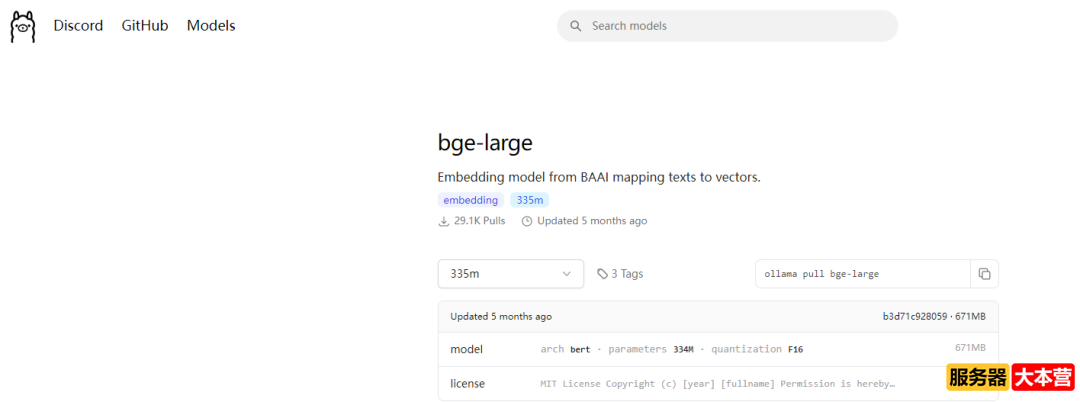This screenshot has height=402, width=1080.
Task: Copy the ollama pull command
Action: 984,274
